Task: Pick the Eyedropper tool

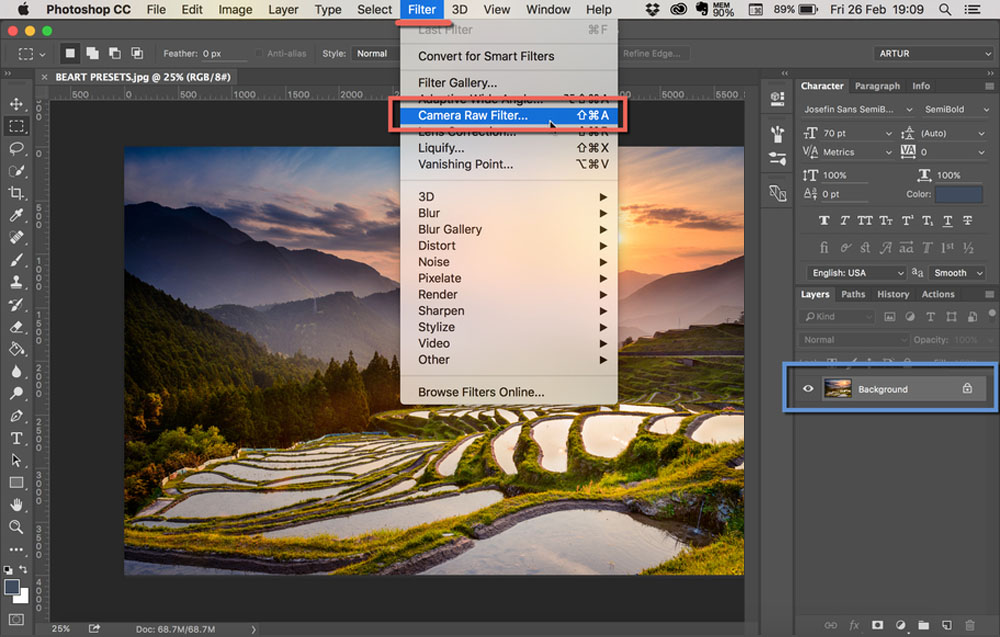Action: click(x=15, y=213)
